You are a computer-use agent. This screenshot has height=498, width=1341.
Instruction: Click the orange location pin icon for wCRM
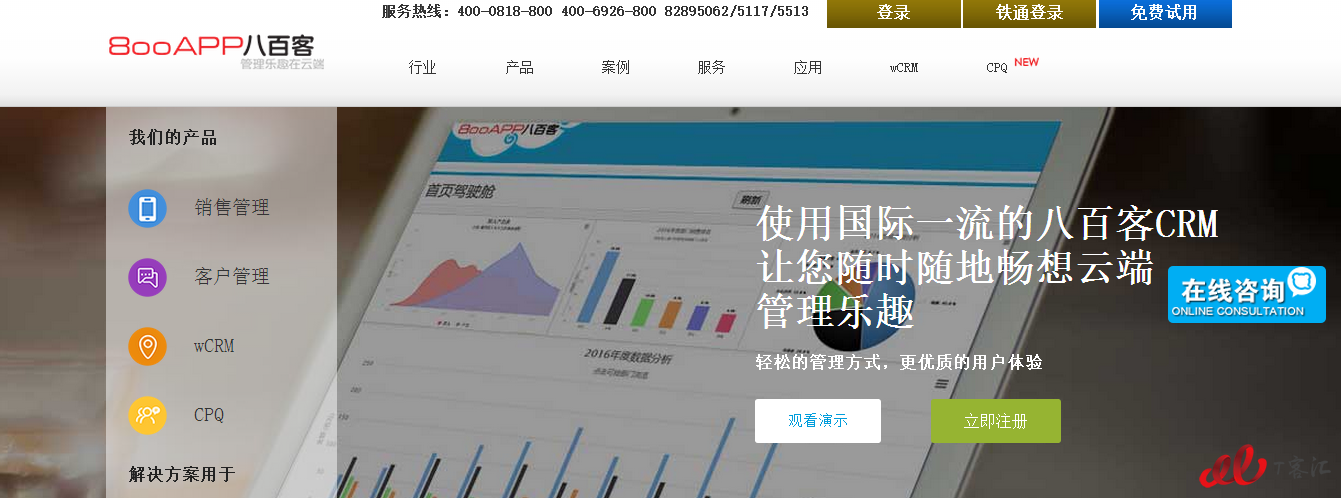tap(147, 346)
